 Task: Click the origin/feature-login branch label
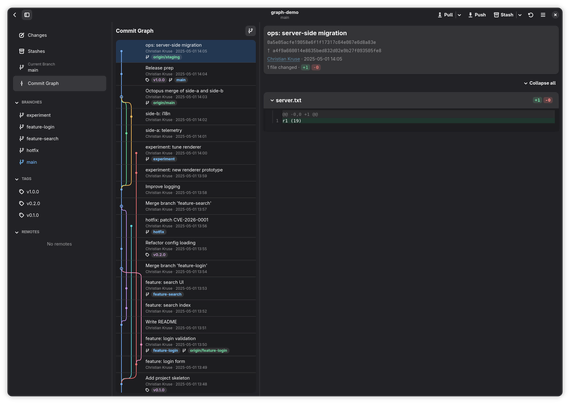208,351
